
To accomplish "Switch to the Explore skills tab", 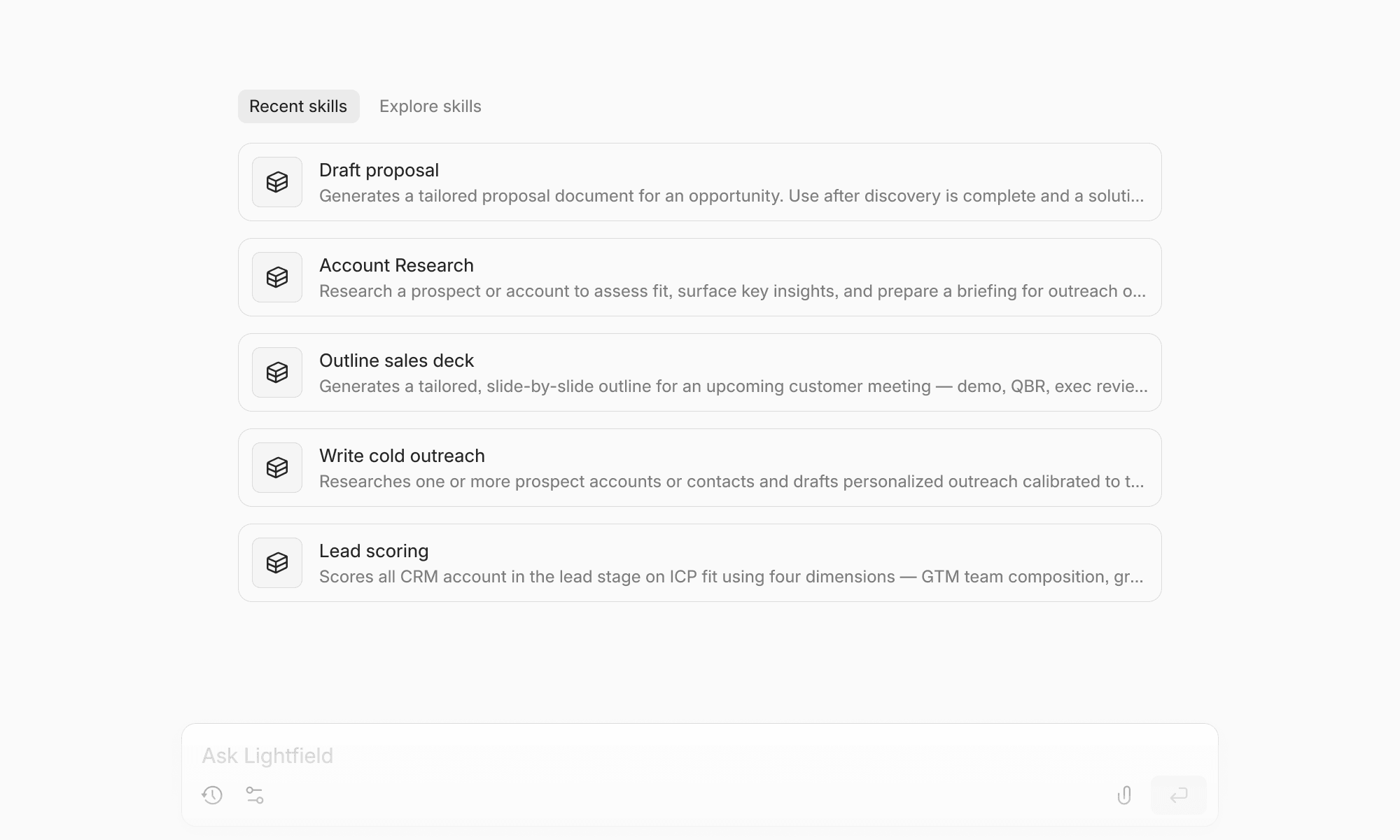I will (430, 106).
